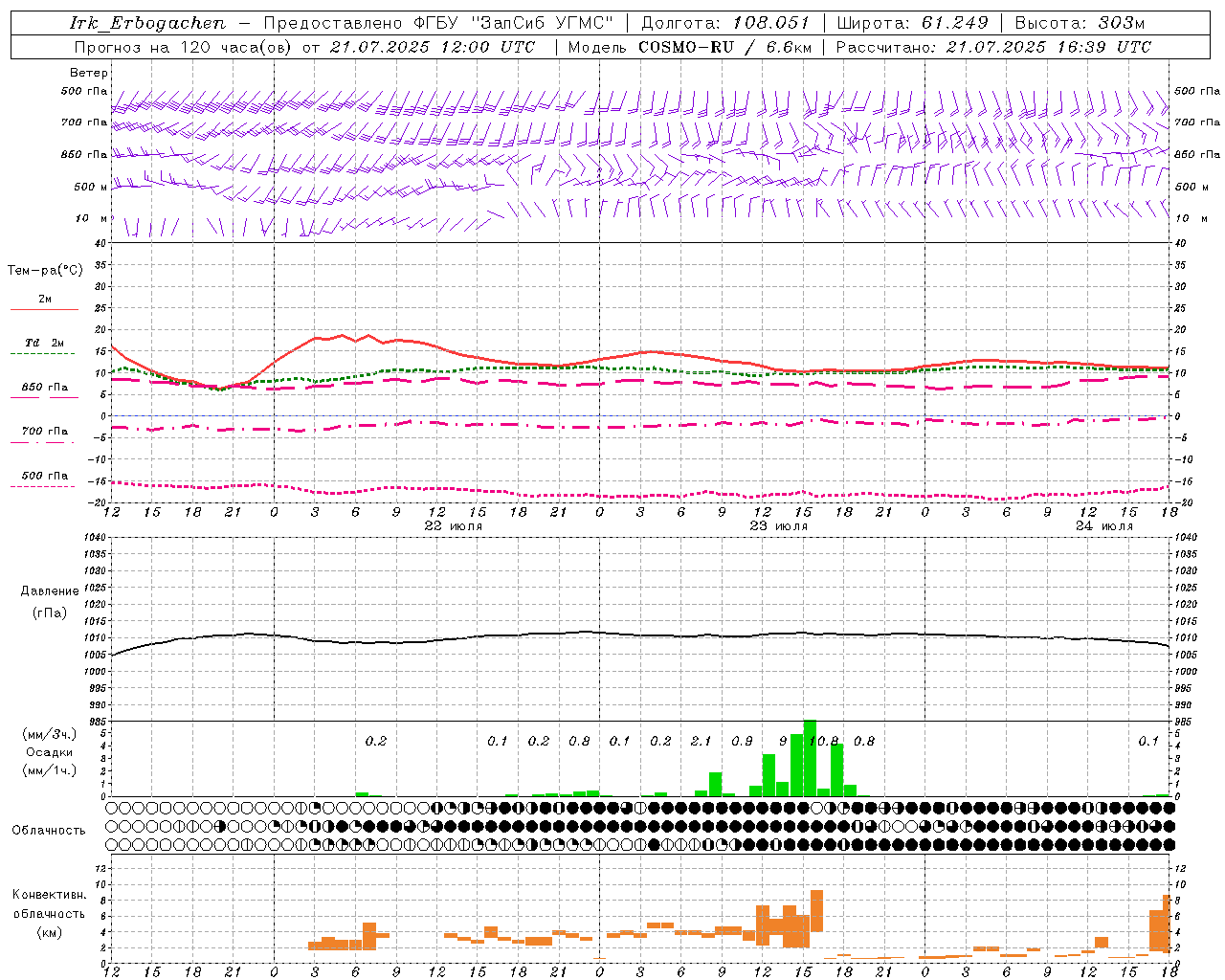Click the 10.8 precipitation total value

click(824, 742)
